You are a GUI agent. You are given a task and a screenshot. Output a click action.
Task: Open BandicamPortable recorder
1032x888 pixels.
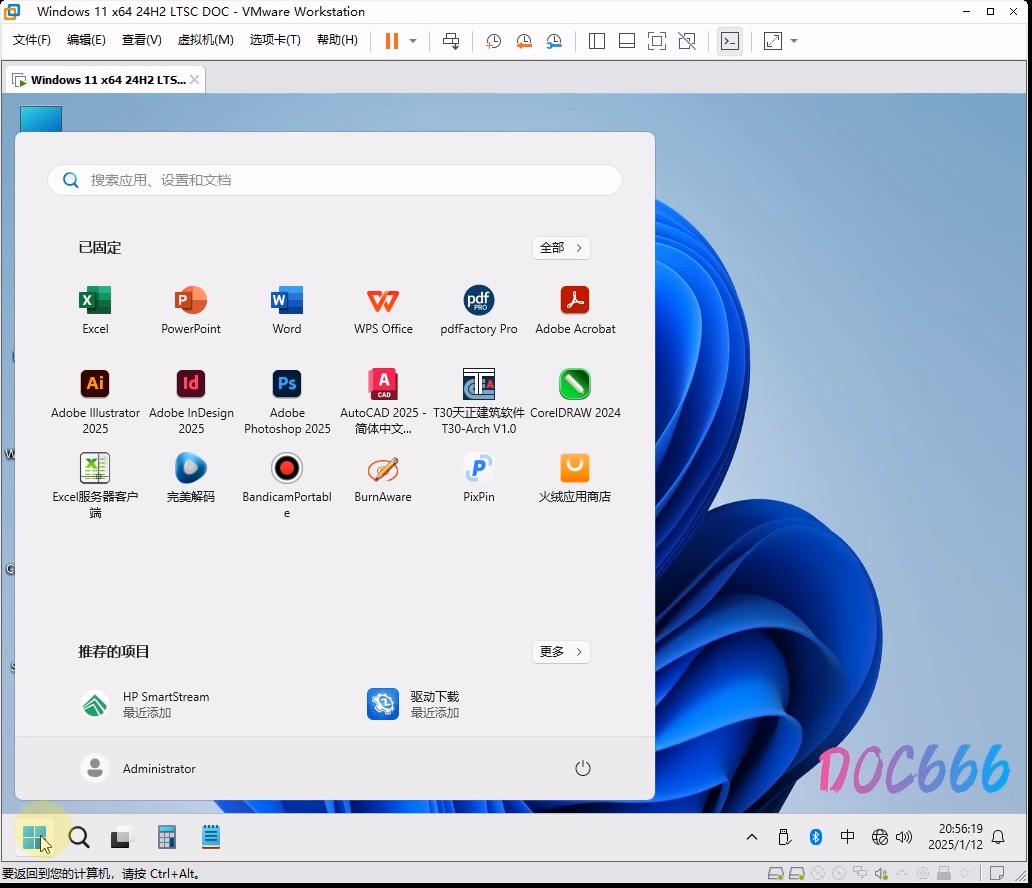(287, 485)
